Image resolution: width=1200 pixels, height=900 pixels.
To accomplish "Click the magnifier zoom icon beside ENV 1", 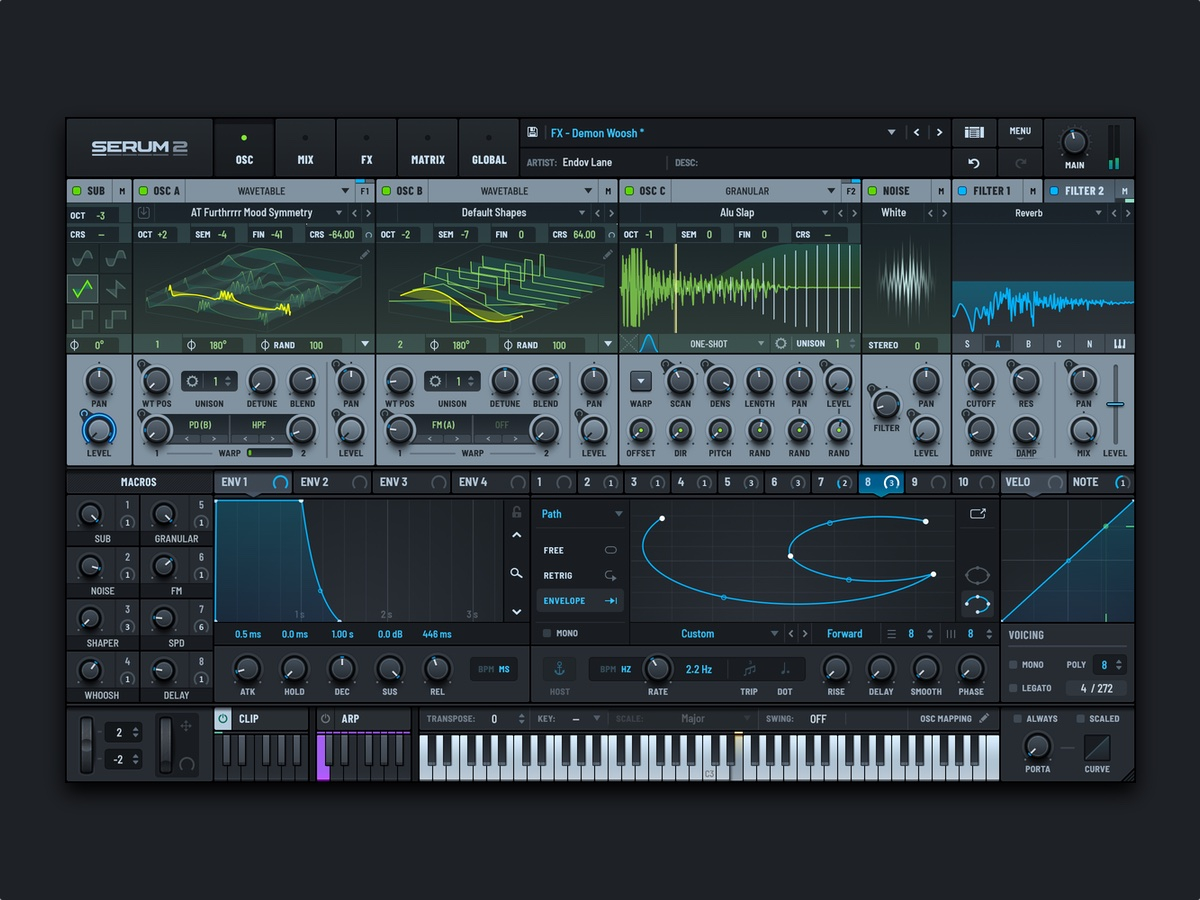I will click(516, 573).
